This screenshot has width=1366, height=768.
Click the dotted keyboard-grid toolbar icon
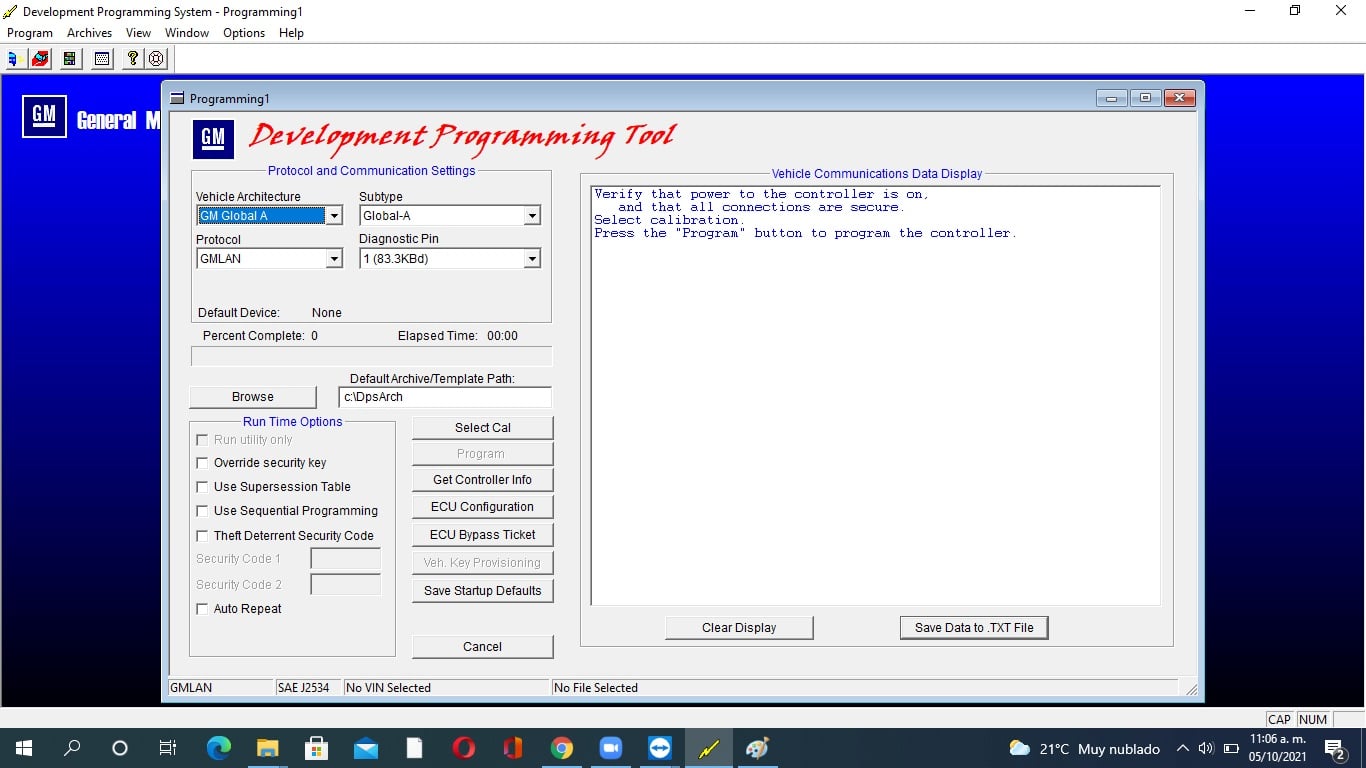point(101,59)
